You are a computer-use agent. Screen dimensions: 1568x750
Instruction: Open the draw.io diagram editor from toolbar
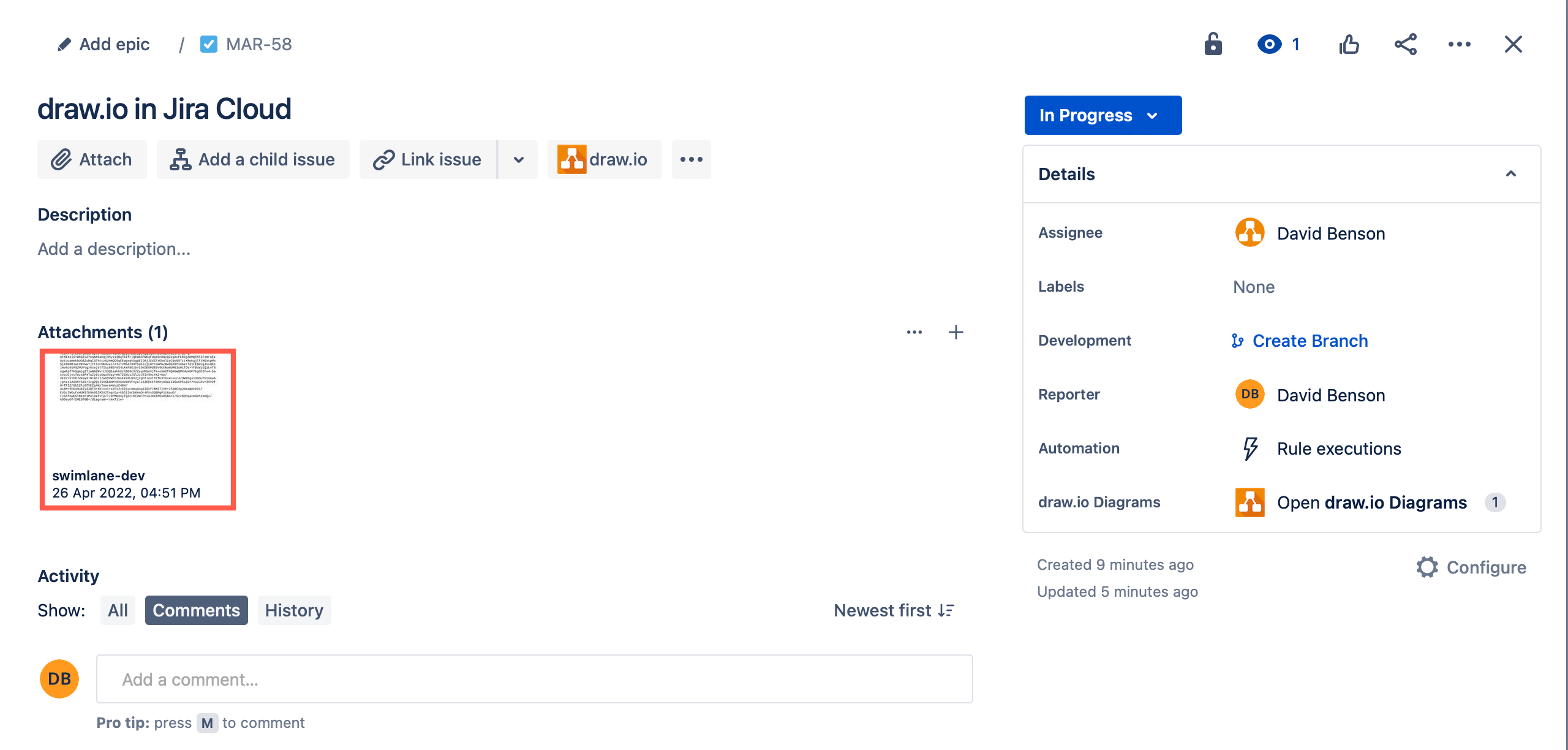(604, 159)
